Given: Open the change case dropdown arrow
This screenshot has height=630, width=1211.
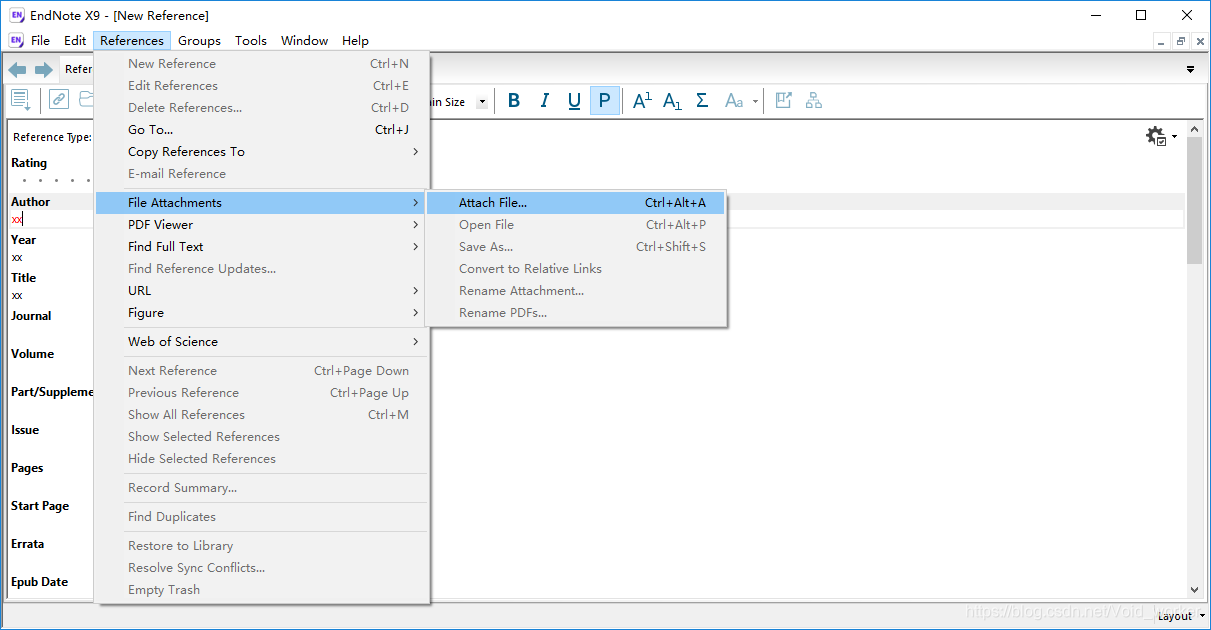Looking at the screenshot, I should click(x=755, y=101).
